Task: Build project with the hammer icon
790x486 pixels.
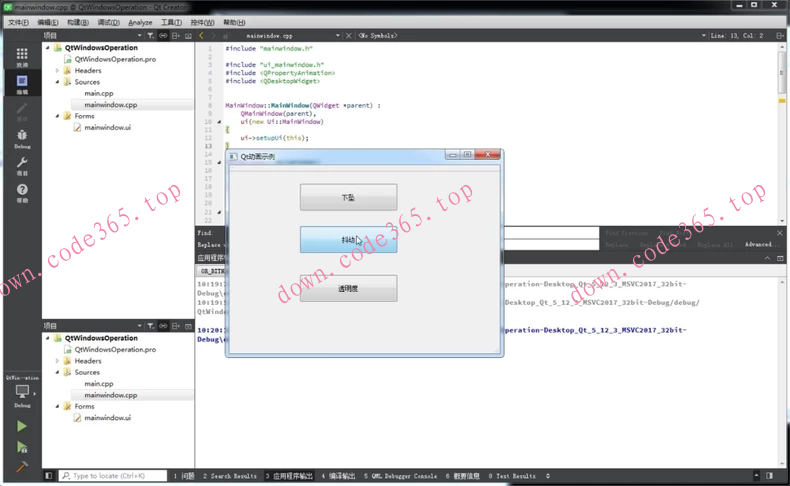Action: [21, 468]
